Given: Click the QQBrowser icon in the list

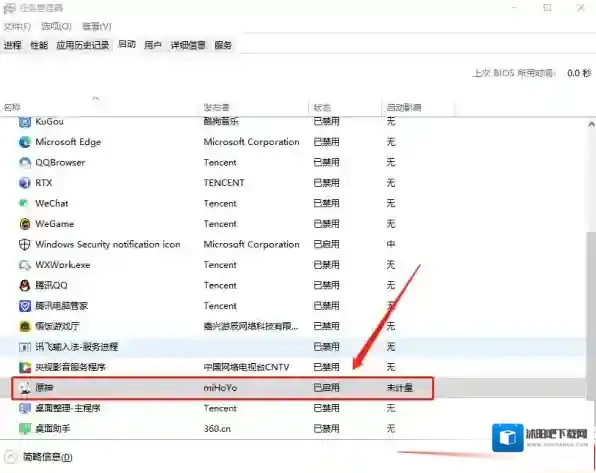Looking at the screenshot, I should click(x=25, y=163).
